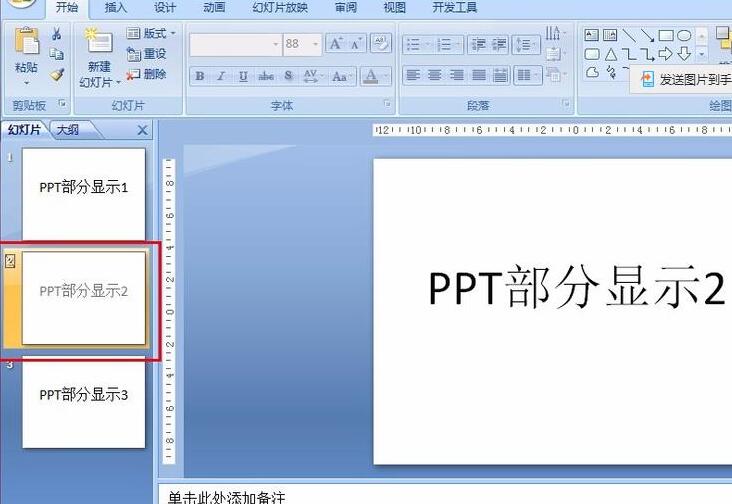Toggle justify text alignment

pos(479,75)
